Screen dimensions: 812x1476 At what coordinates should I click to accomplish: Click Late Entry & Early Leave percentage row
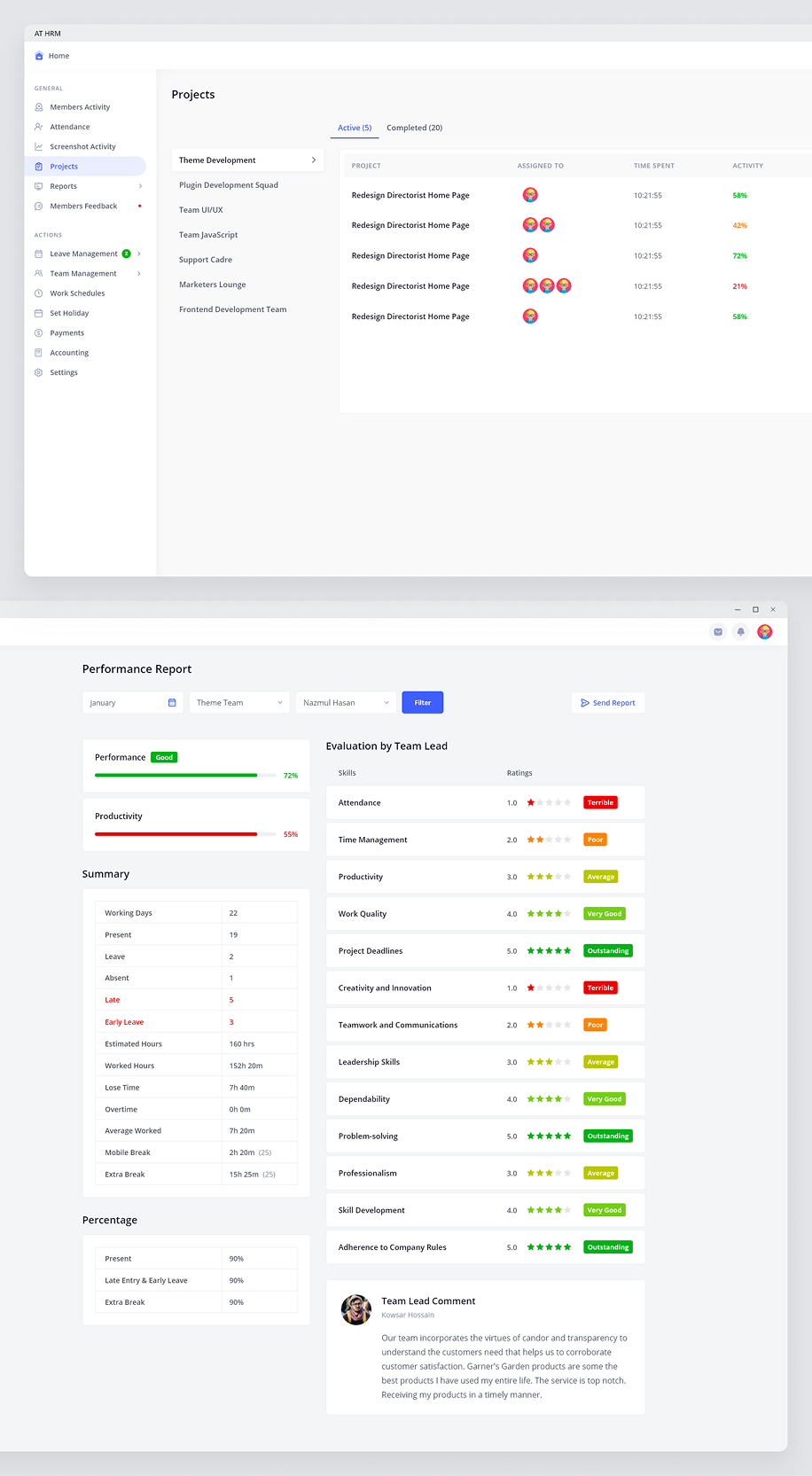(x=196, y=1280)
